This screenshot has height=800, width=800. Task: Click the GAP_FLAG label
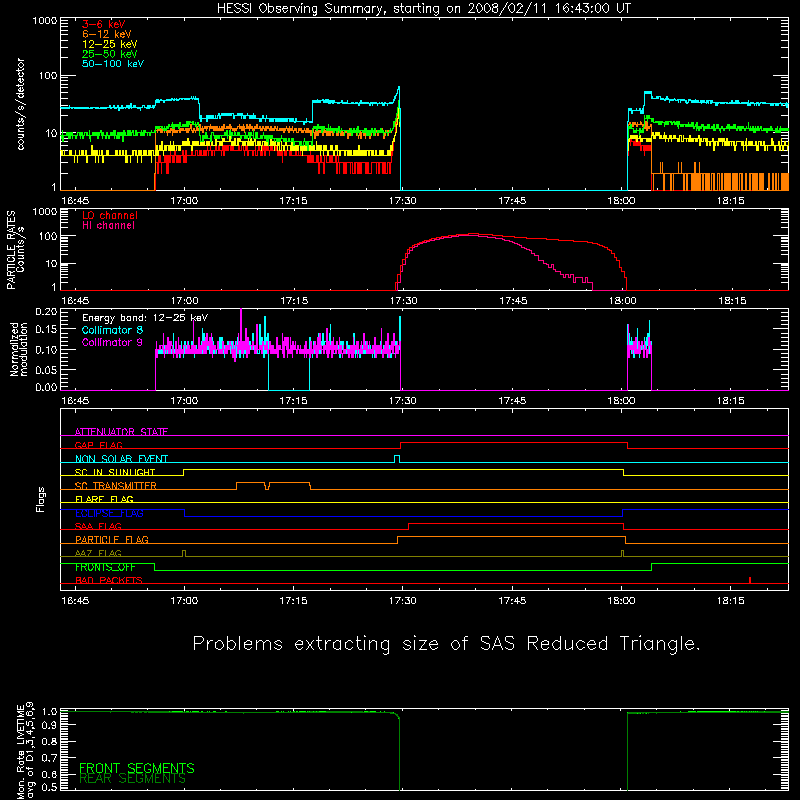pos(98,445)
